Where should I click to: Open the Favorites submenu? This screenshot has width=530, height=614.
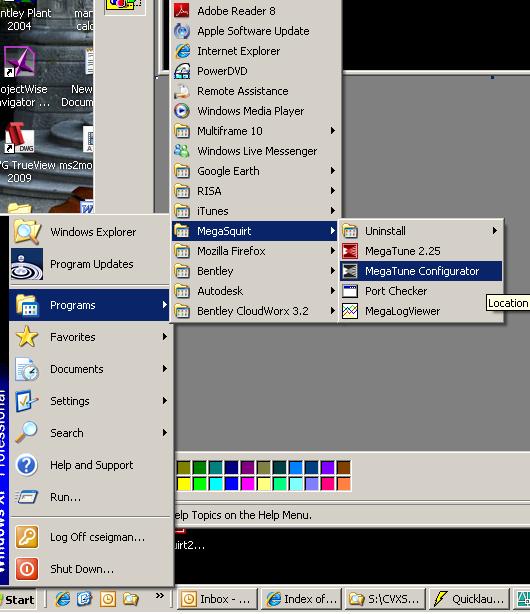tap(90, 337)
